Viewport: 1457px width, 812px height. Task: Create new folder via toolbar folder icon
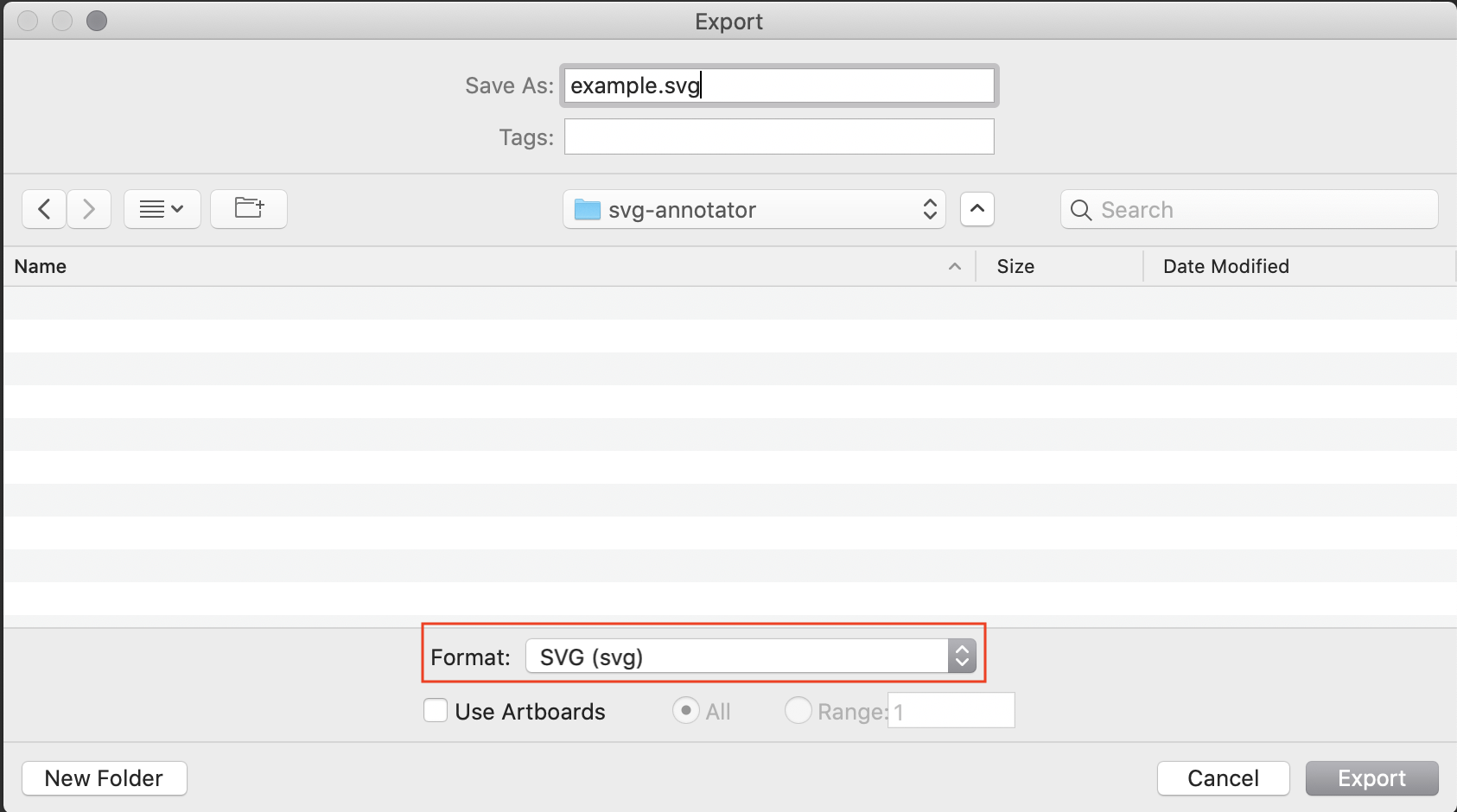click(x=249, y=209)
